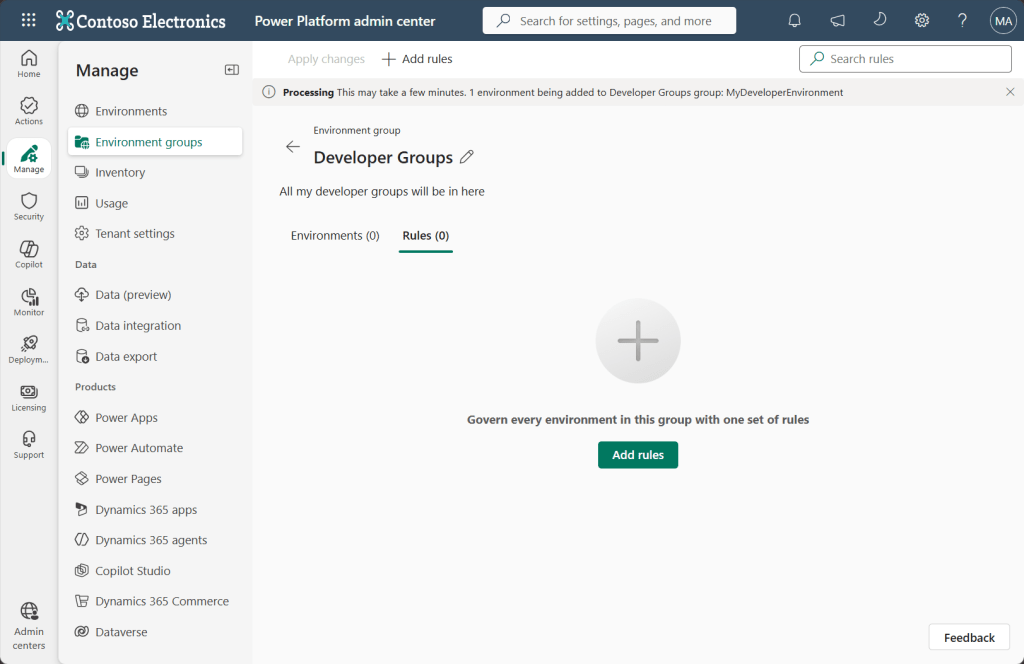Click the megaphone announcements icon
Image resolution: width=1024 pixels, height=664 pixels.
[837, 21]
